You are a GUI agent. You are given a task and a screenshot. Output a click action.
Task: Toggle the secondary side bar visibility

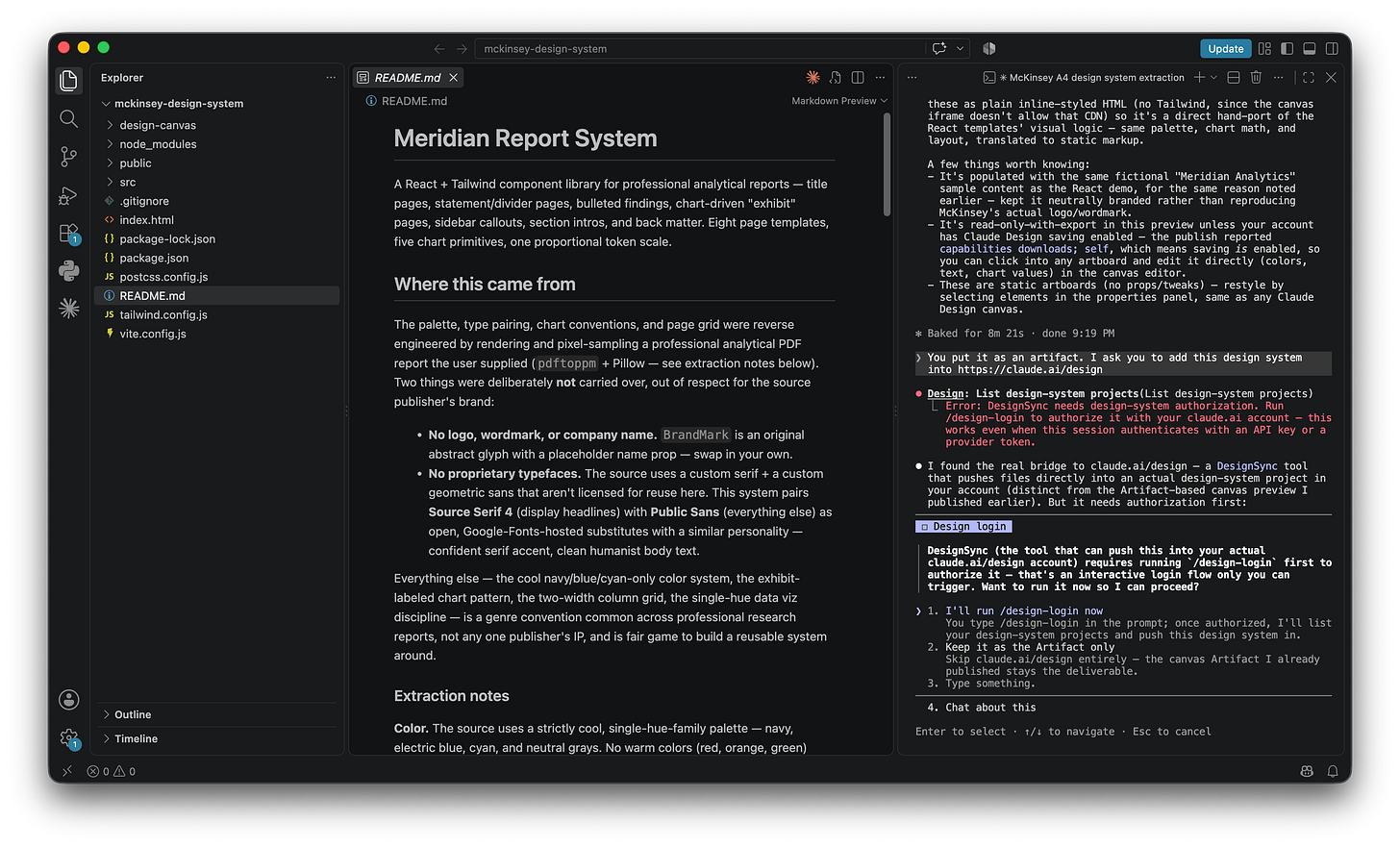click(1332, 48)
